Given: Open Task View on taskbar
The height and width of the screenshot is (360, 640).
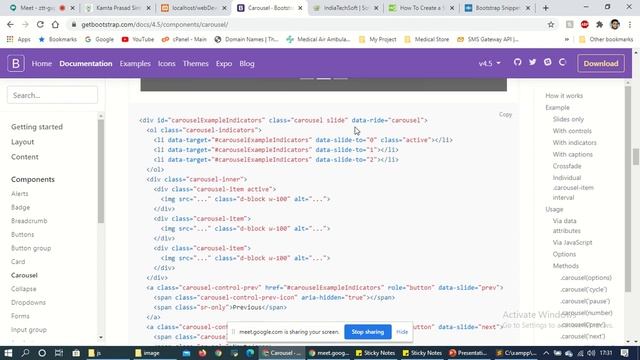Looking at the screenshot, I should (x=59, y=353).
